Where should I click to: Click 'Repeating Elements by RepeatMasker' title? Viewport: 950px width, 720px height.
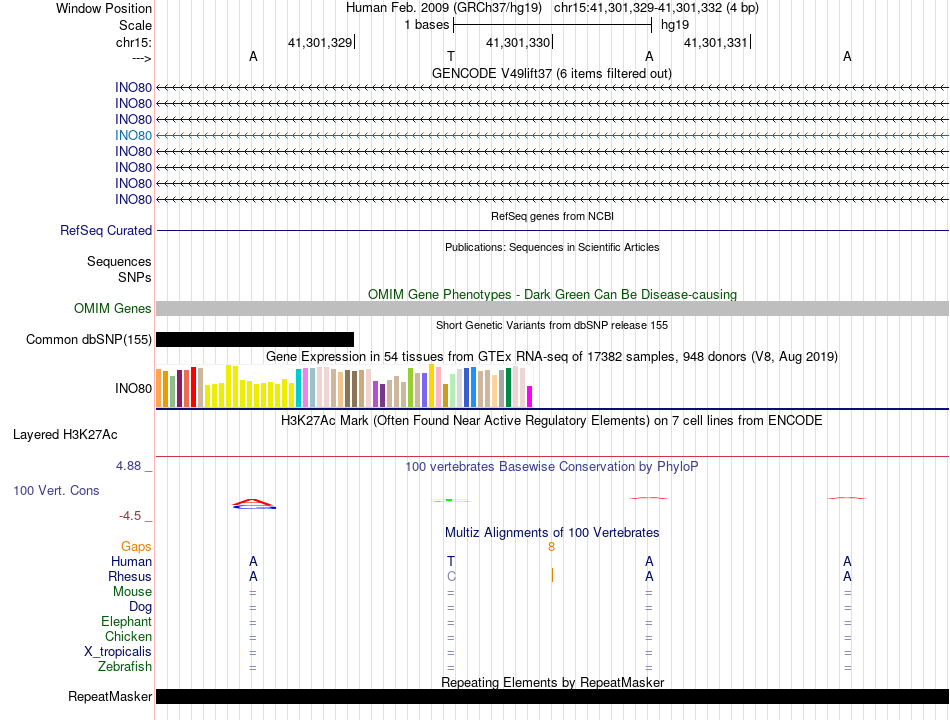(553, 682)
